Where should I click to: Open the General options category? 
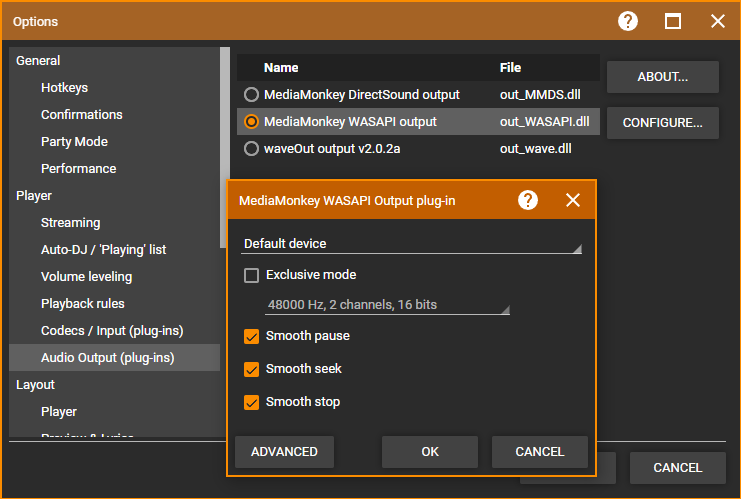38,60
